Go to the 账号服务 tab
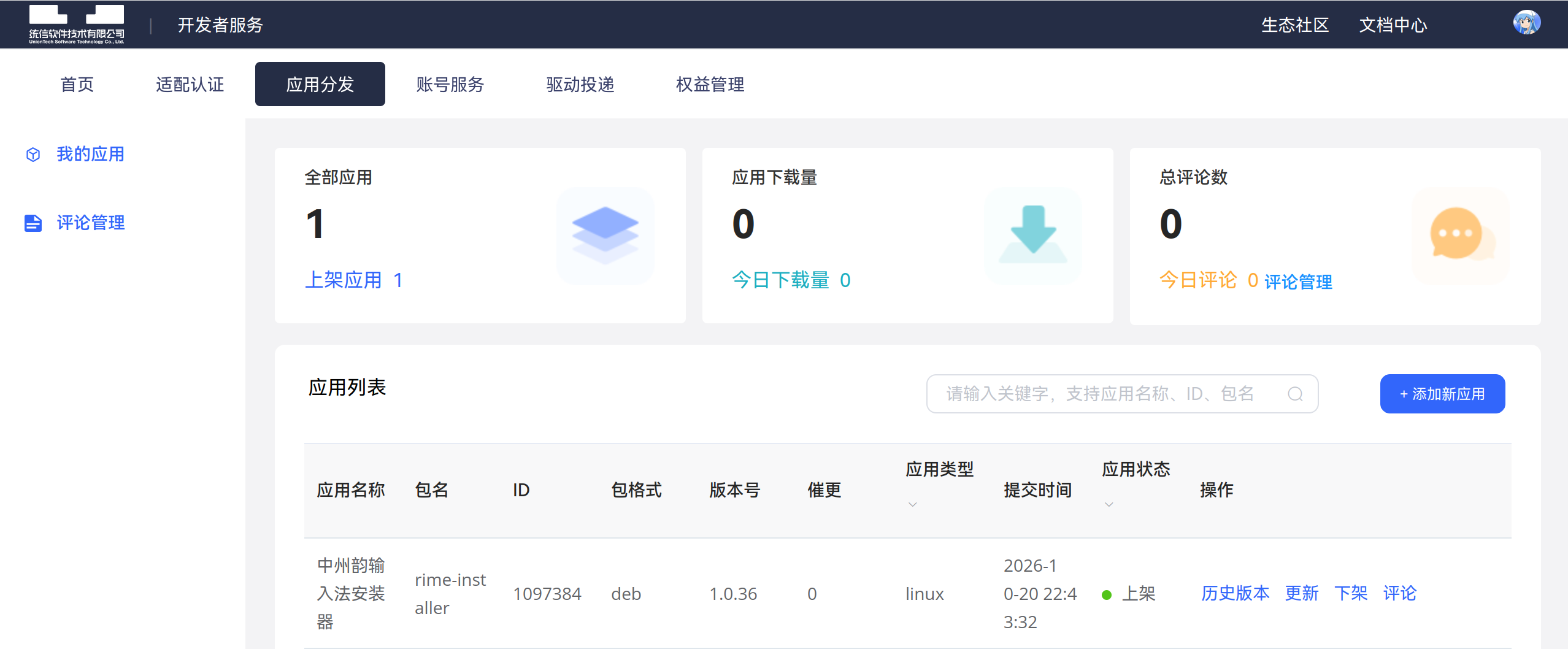 tap(450, 84)
